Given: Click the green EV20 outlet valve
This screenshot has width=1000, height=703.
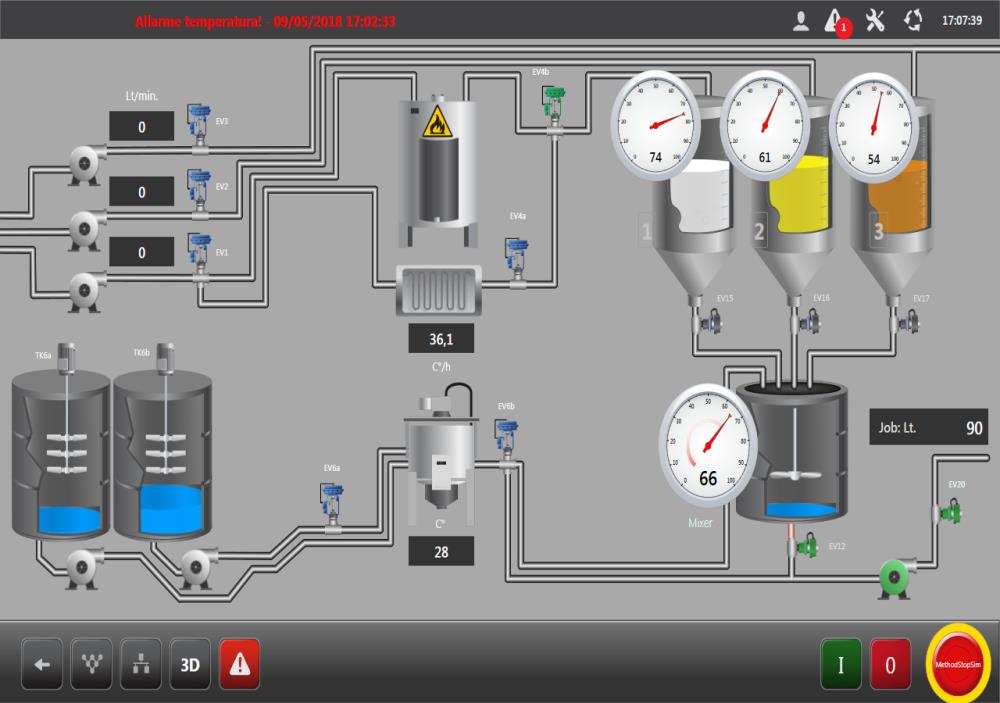Looking at the screenshot, I should 951,511.
